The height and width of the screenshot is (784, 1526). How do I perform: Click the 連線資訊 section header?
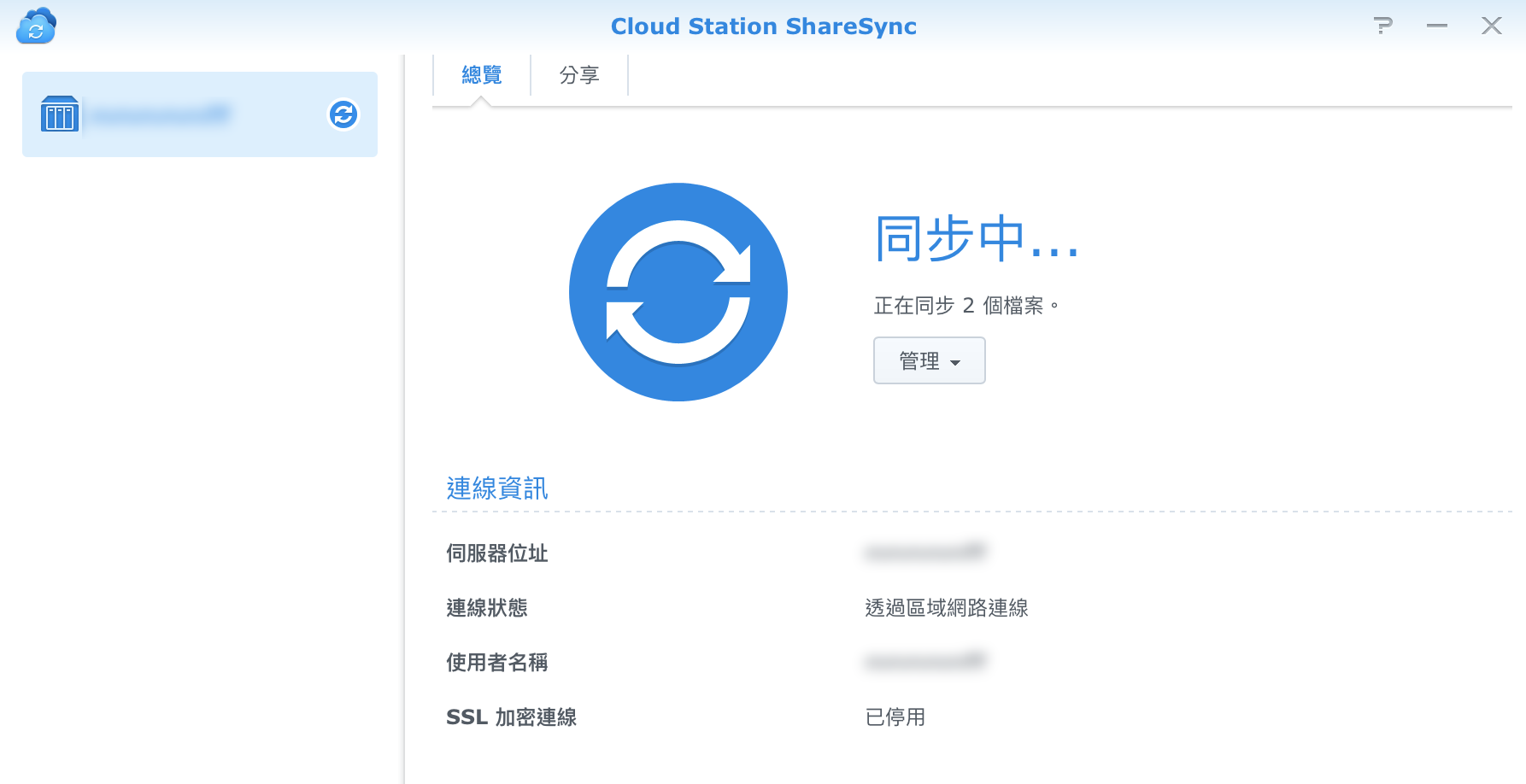click(497, 489)
